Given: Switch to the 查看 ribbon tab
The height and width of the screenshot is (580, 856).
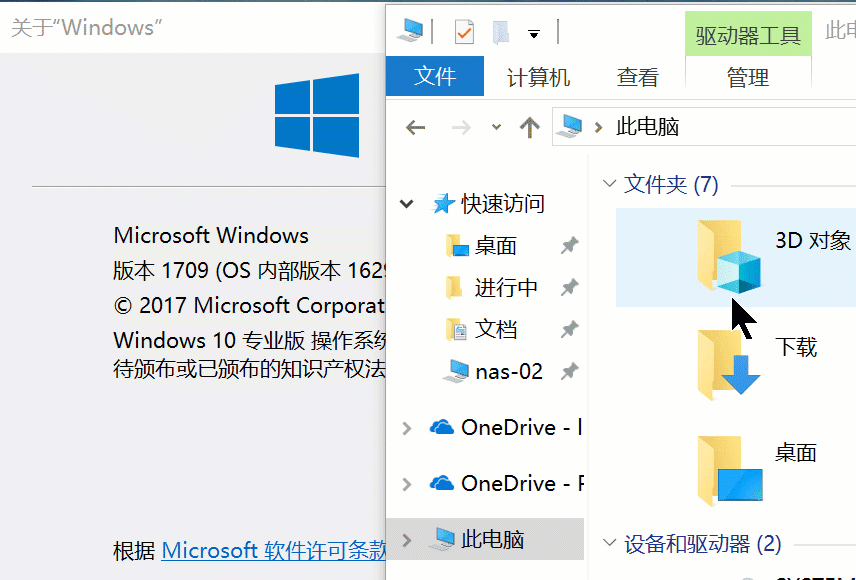Looking at the screenshot, I should click(637, 77).
